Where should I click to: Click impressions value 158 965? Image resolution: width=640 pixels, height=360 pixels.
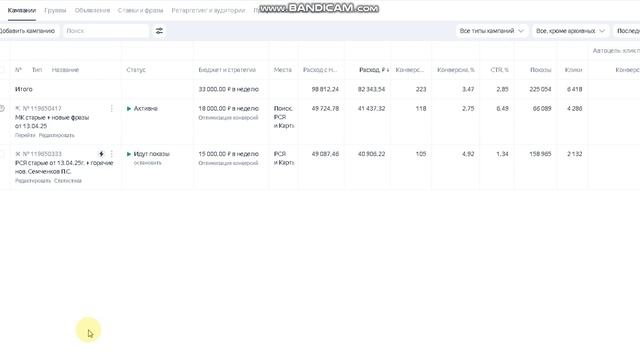(540, 154)
